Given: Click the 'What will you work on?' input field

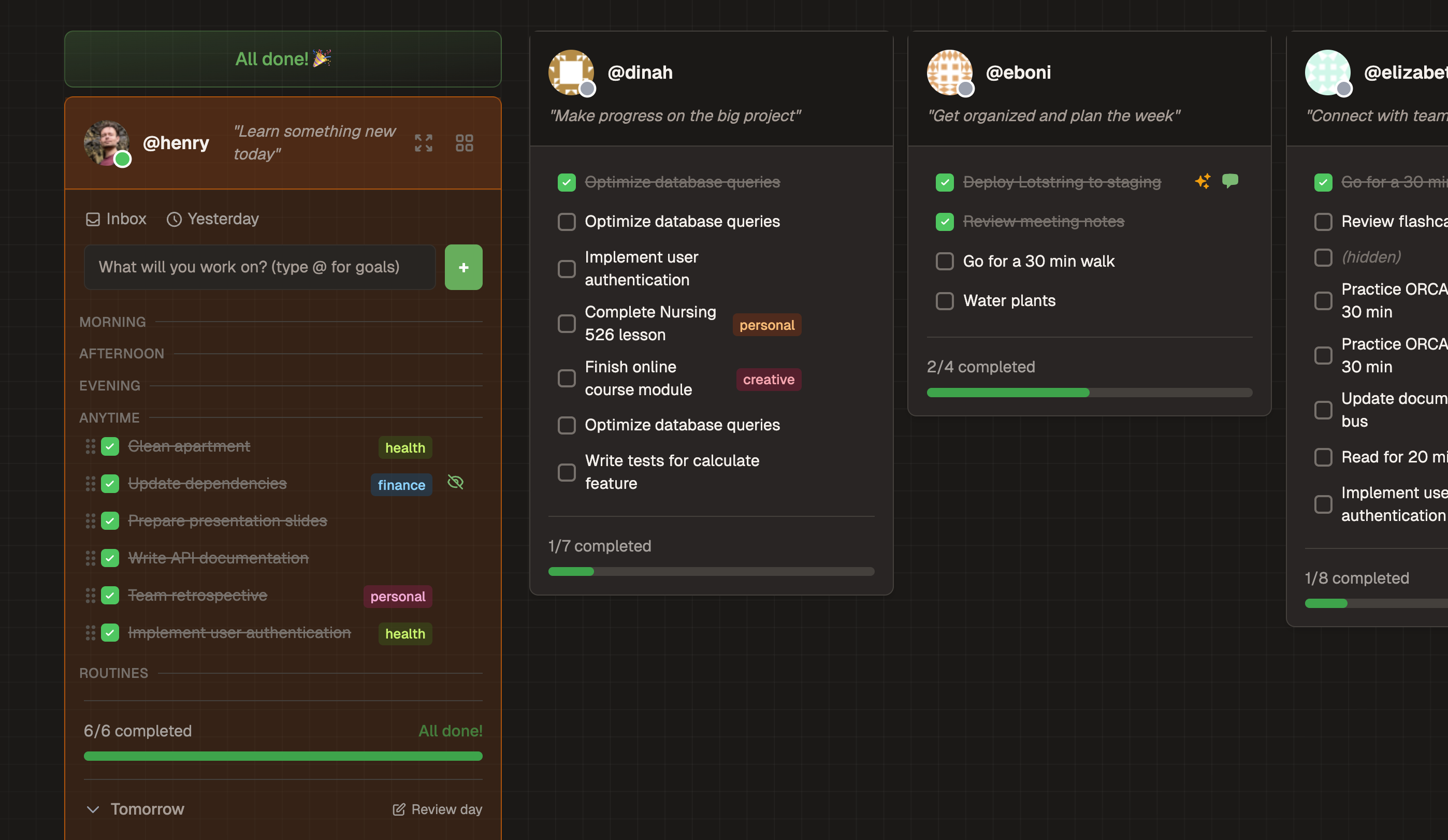Looking at the screenshot, I should 260,267.
